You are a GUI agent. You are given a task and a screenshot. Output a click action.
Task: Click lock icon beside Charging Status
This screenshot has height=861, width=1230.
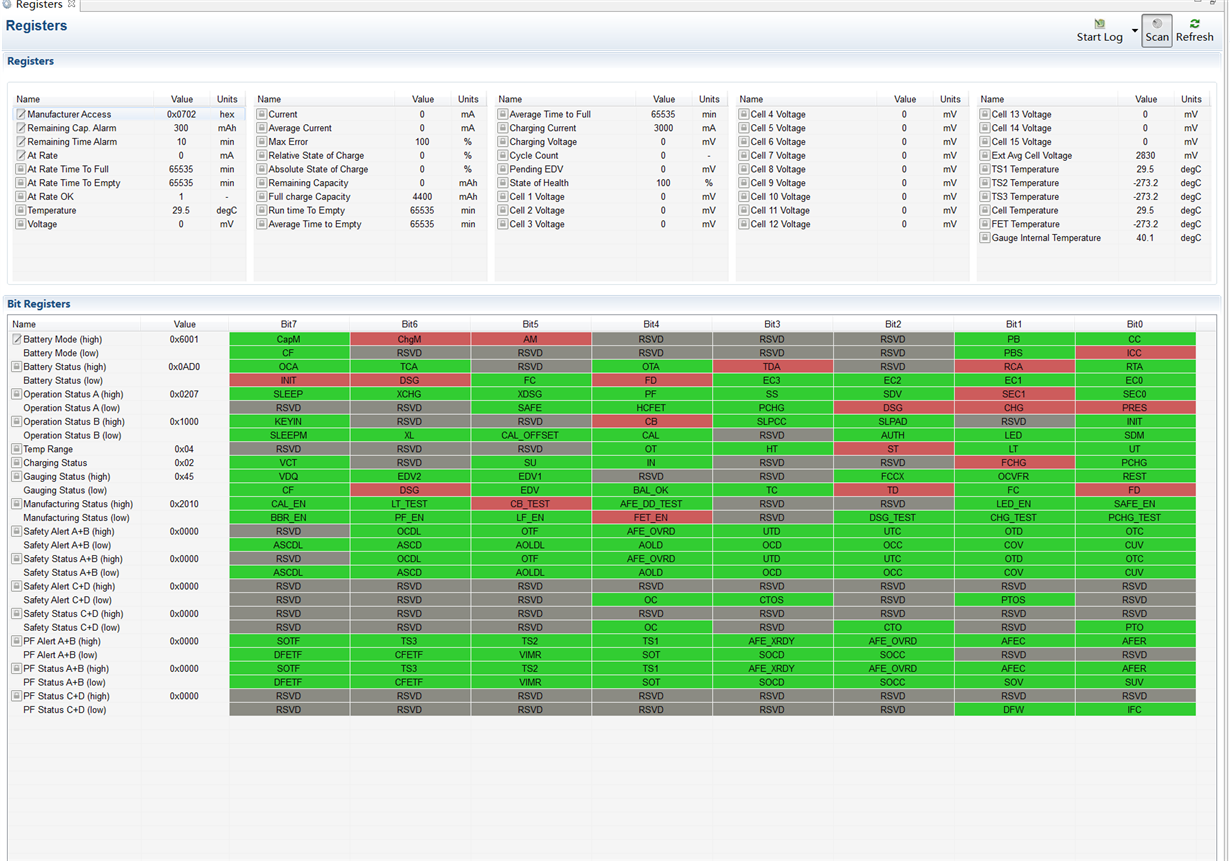(17, 463)
